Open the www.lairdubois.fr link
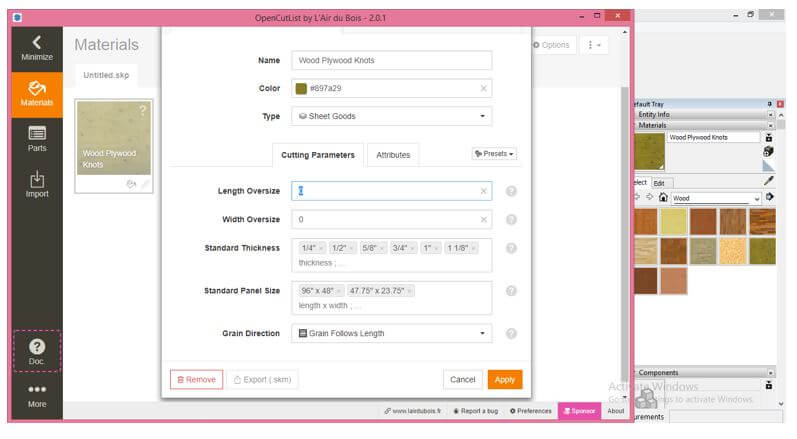 [x=413, y=411]
